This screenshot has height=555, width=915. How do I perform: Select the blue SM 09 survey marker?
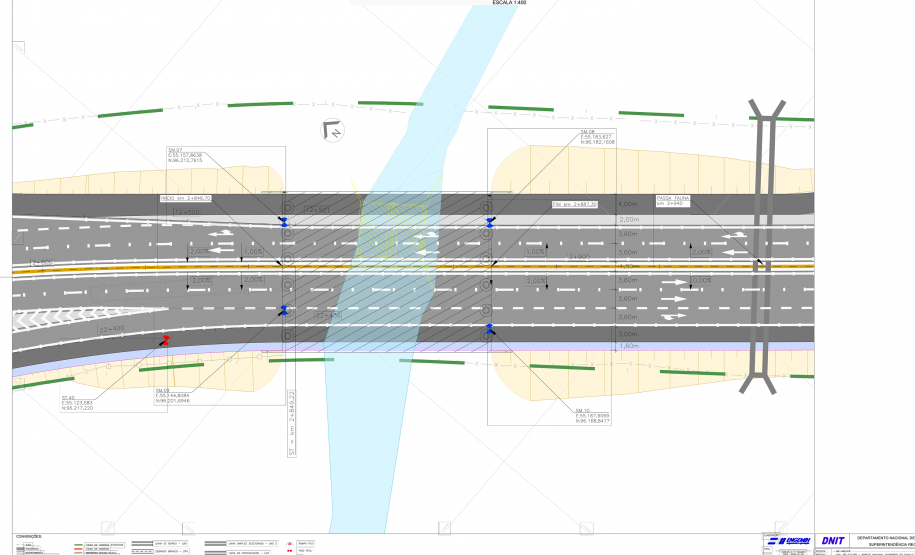coord(285,310)
